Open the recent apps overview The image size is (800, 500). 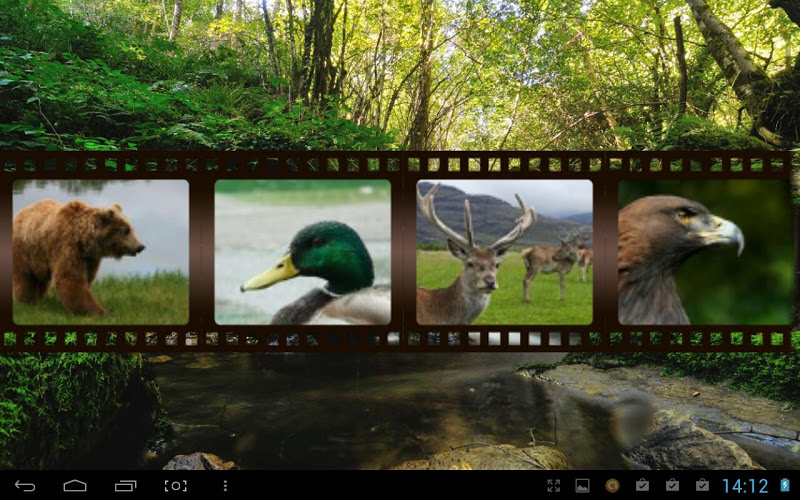[x=126, y=486]
